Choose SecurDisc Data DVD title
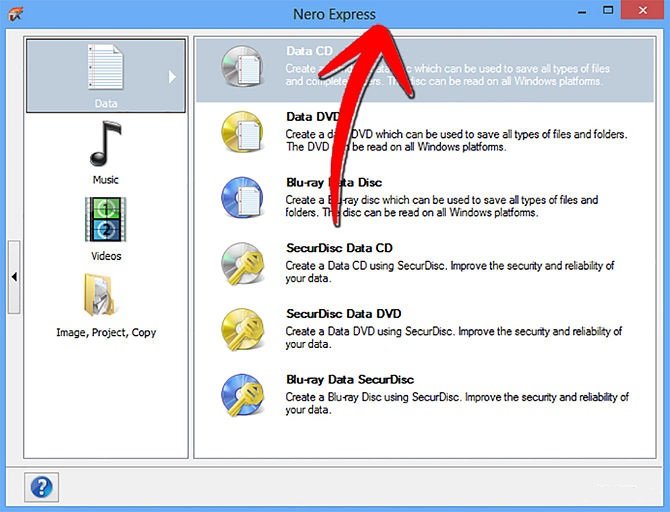The height and width of the screenshot is (512, 670). [x=344, y=314]
